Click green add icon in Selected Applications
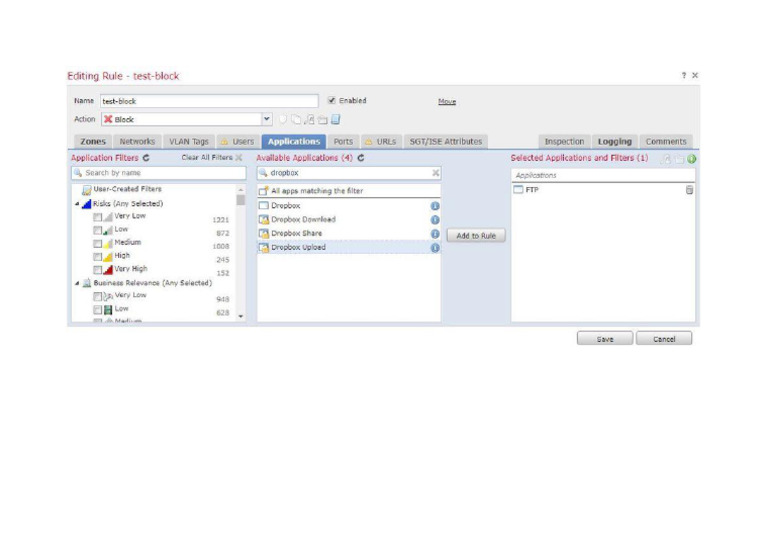This screenshot has width=768, height=544. click(692, 159)
